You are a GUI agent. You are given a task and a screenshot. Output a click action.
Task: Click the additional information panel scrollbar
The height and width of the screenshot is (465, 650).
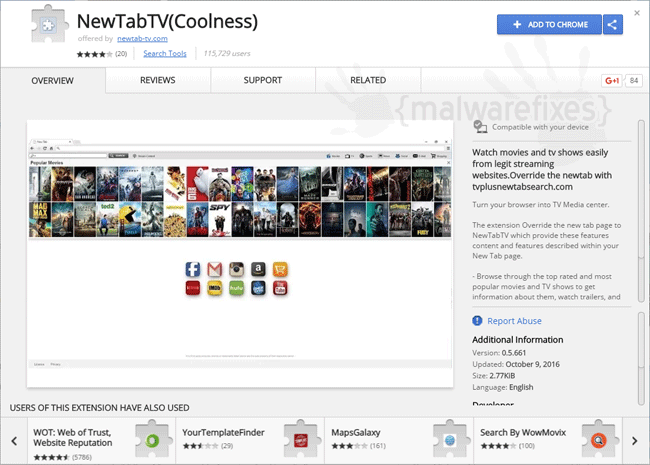pyautogui.click(x=641, y=358)
